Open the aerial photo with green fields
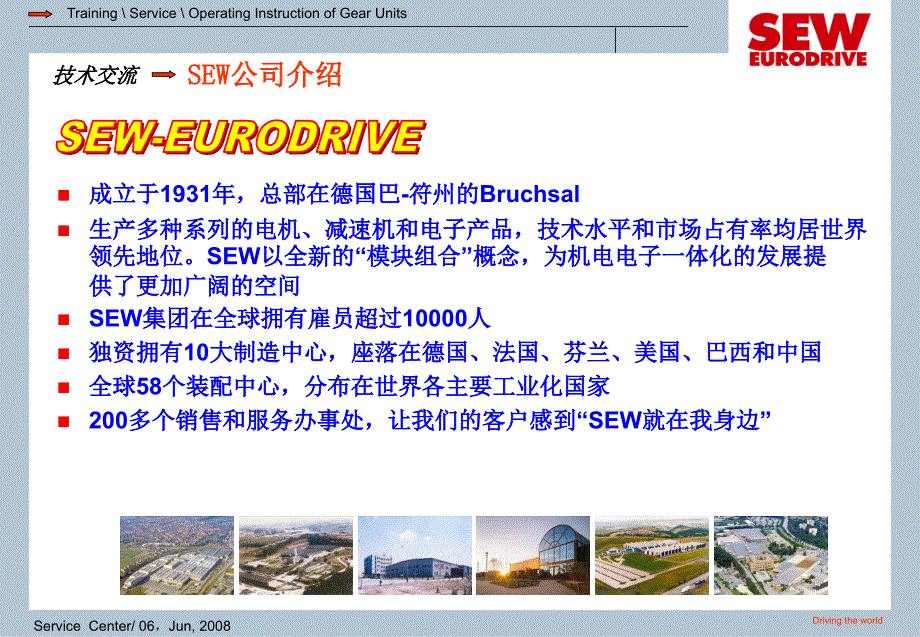 pos(652,555)
